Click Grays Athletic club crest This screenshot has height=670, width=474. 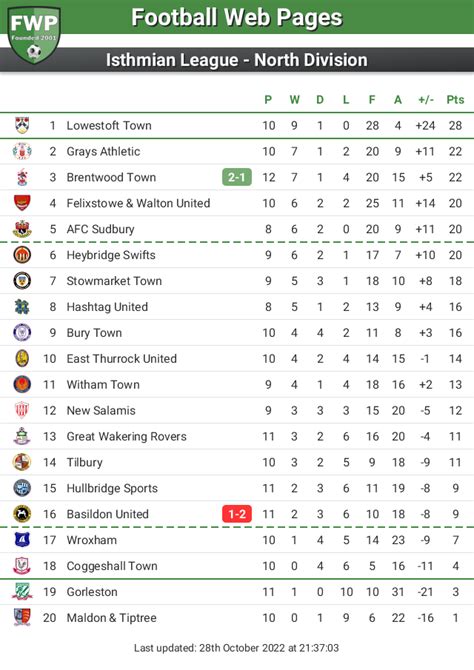coord(22,151)
